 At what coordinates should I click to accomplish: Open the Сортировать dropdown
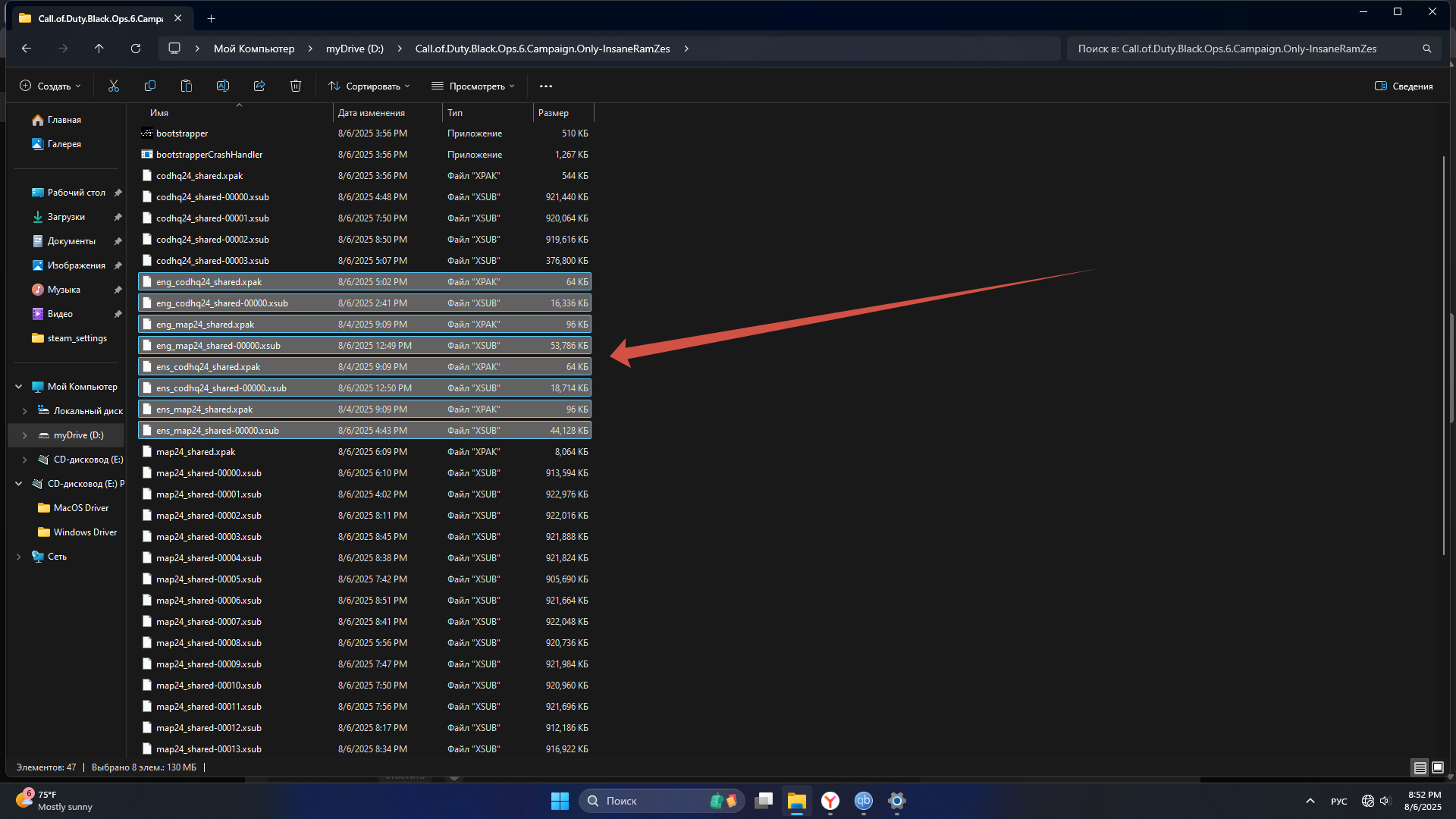tap(369, 86)
